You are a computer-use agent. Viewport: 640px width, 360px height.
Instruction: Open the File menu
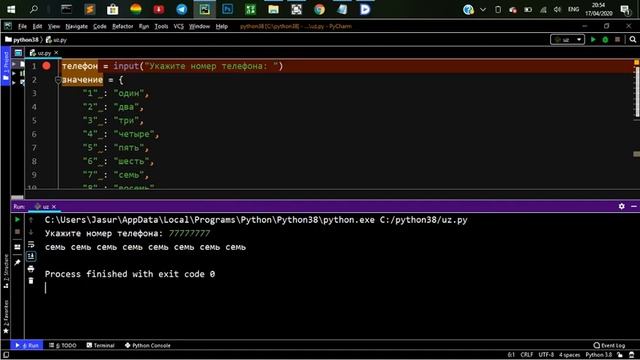click(22, 26)
